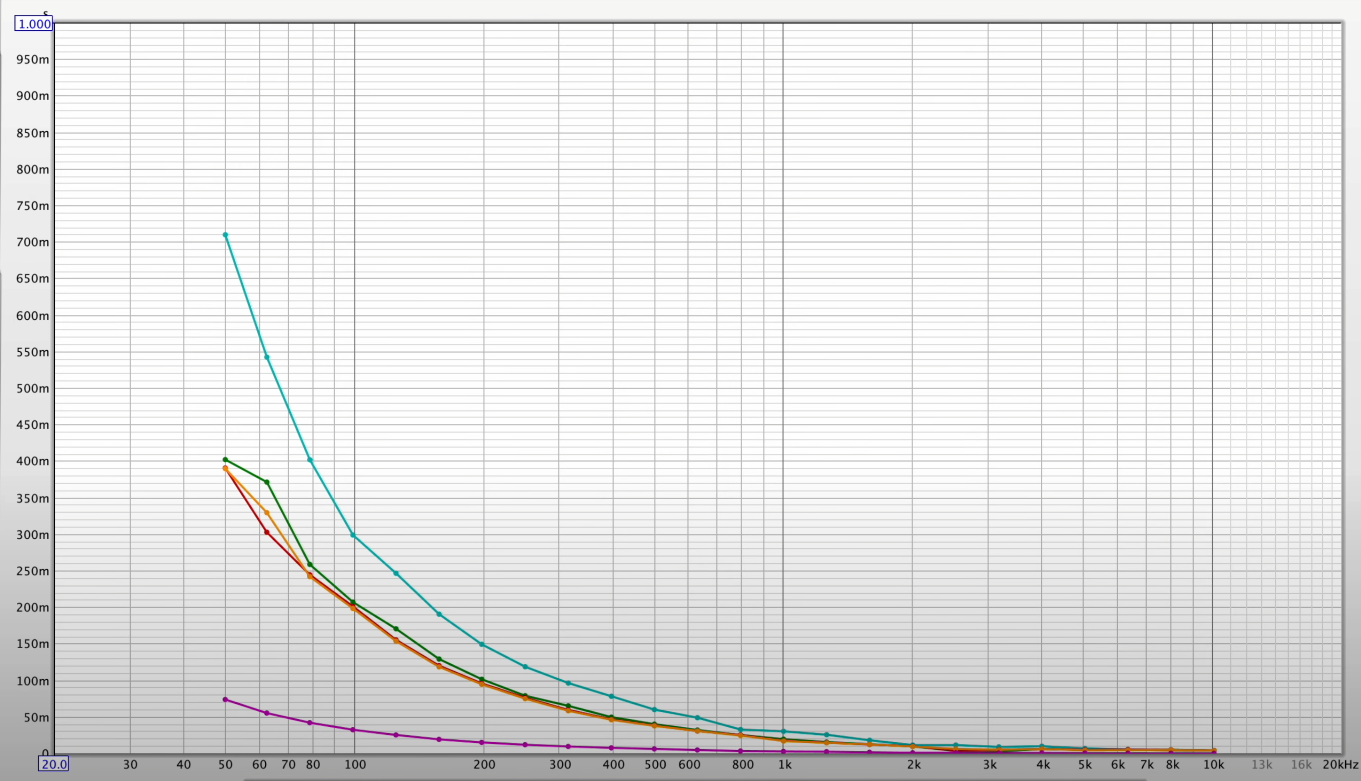Select the purple curve's first point at 50 Hz
This screenshot has height=781, width=1361.
click(x=225, y=699)
